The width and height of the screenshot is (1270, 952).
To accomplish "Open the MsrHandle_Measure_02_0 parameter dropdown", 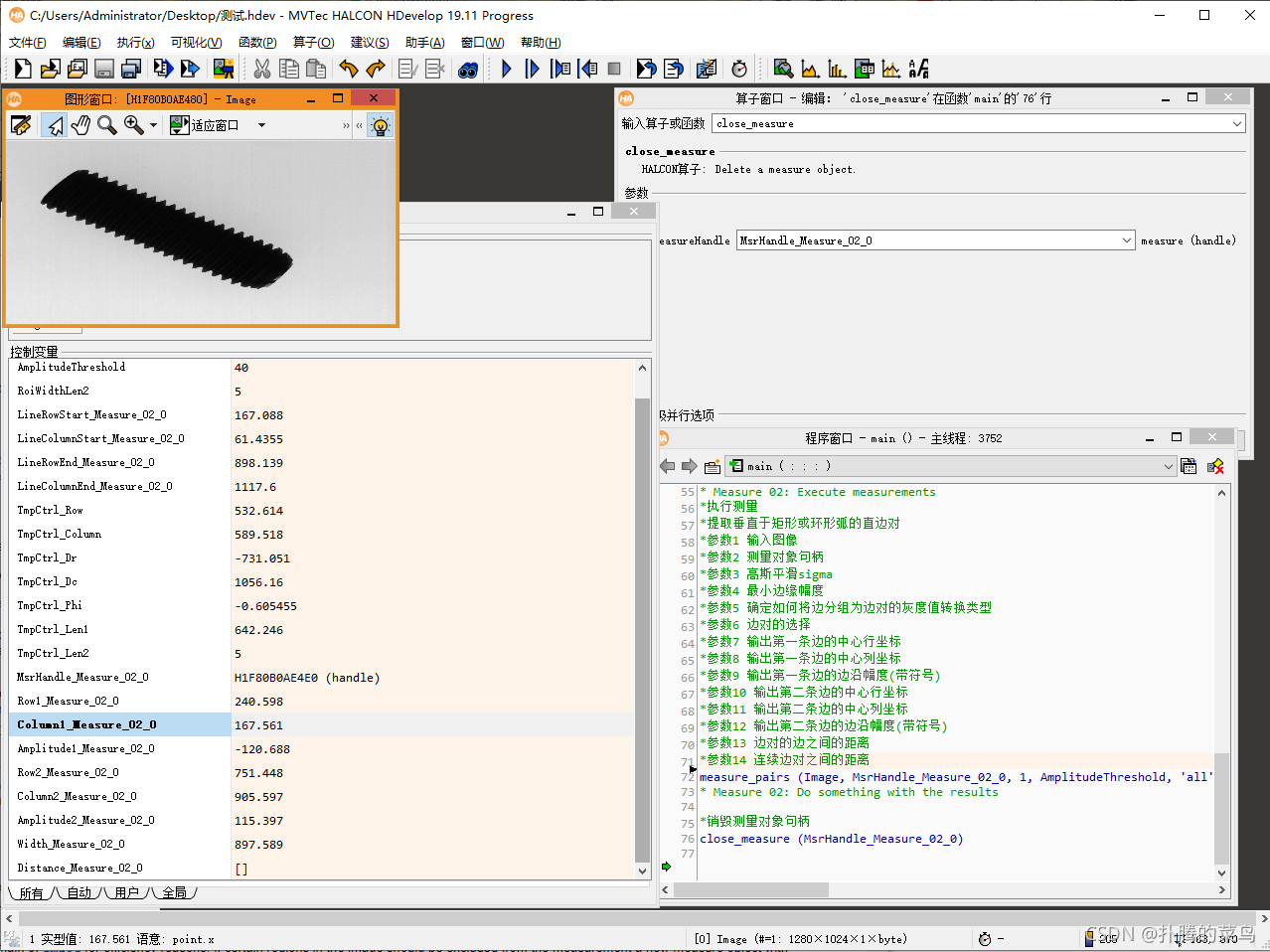I will coord(1126,240).
